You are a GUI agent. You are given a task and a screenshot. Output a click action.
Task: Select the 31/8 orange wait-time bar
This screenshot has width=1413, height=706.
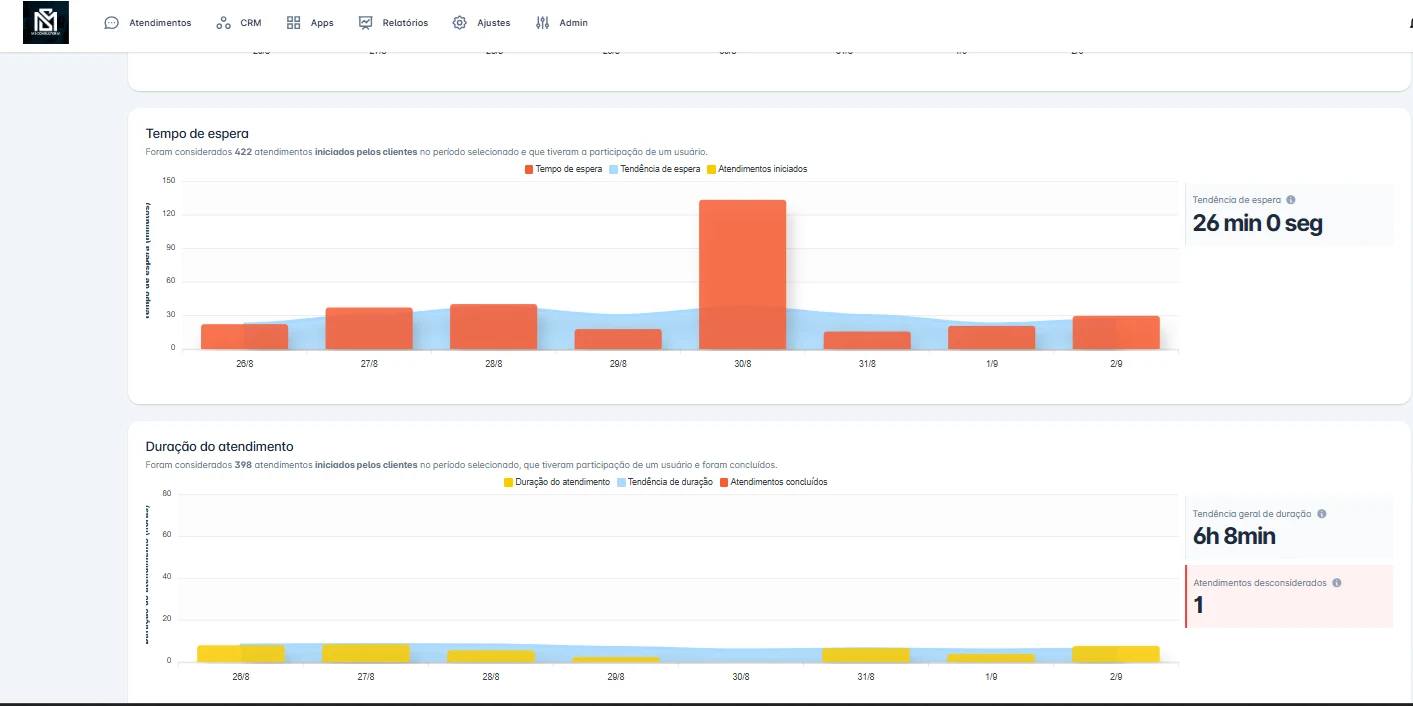tap(867, 340)
